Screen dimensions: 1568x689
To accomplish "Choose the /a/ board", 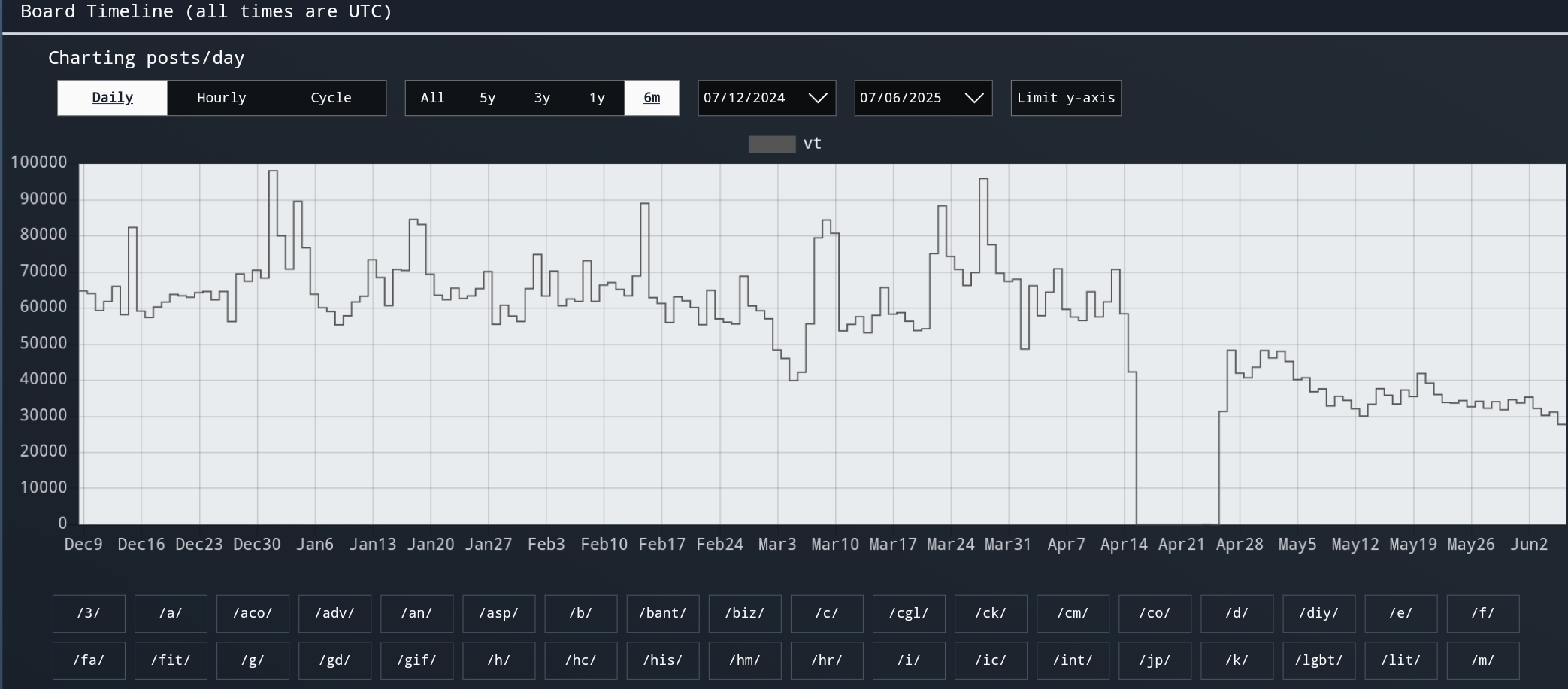I will (171, 613).
